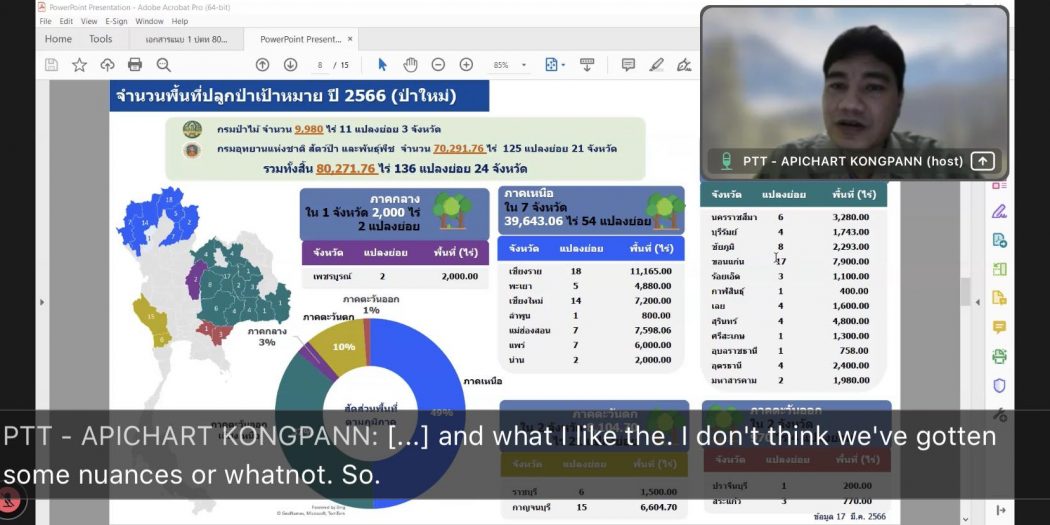
Task: Zoom out with the minus icon
Action: pyautogui.click(x=438, y=65)
